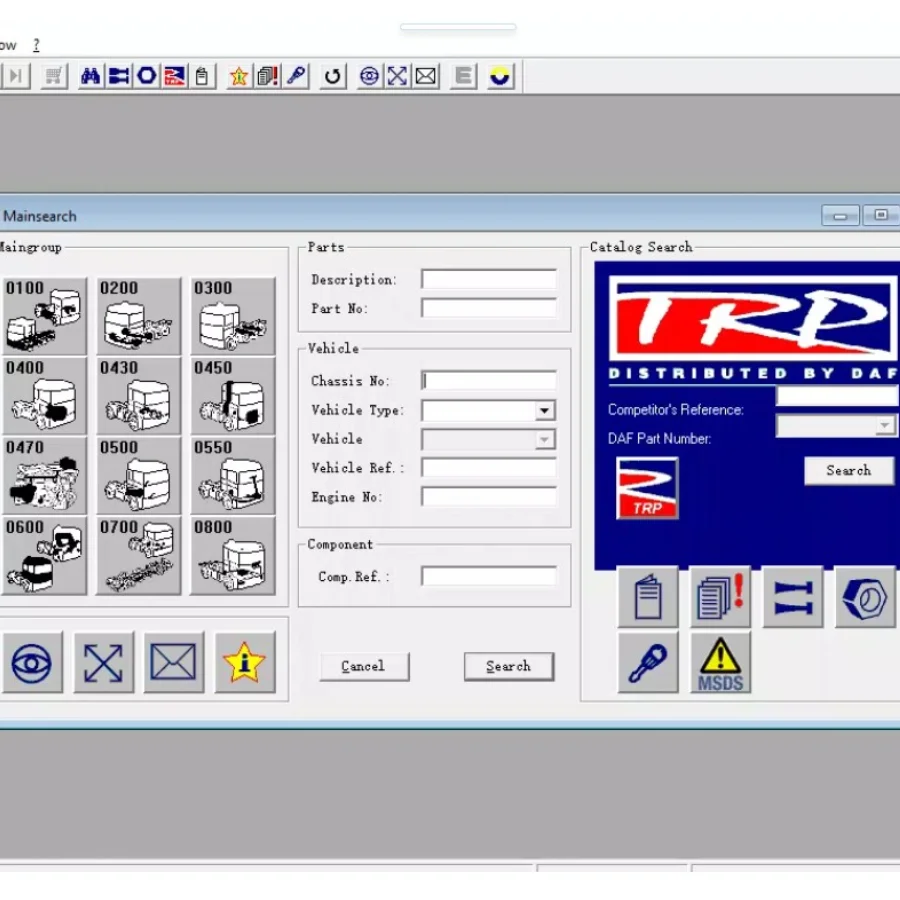Click the Cancel button
Image resolution: width=900 pixels, height=900 pixels.
coord(364,666)
